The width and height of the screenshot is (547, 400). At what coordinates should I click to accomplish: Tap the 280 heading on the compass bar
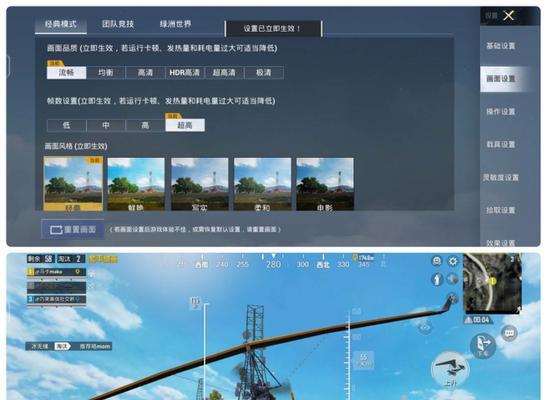(274, 264)
